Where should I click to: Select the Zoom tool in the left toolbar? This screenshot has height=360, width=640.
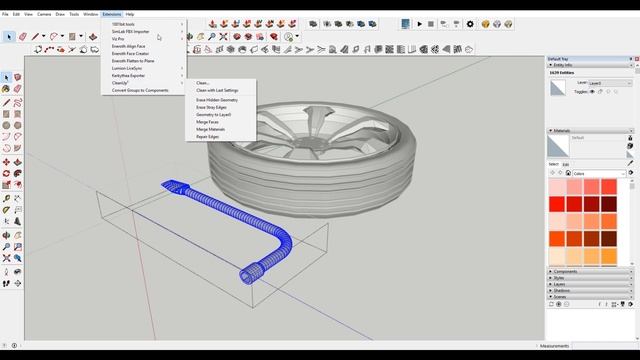[x=6, y=247]
